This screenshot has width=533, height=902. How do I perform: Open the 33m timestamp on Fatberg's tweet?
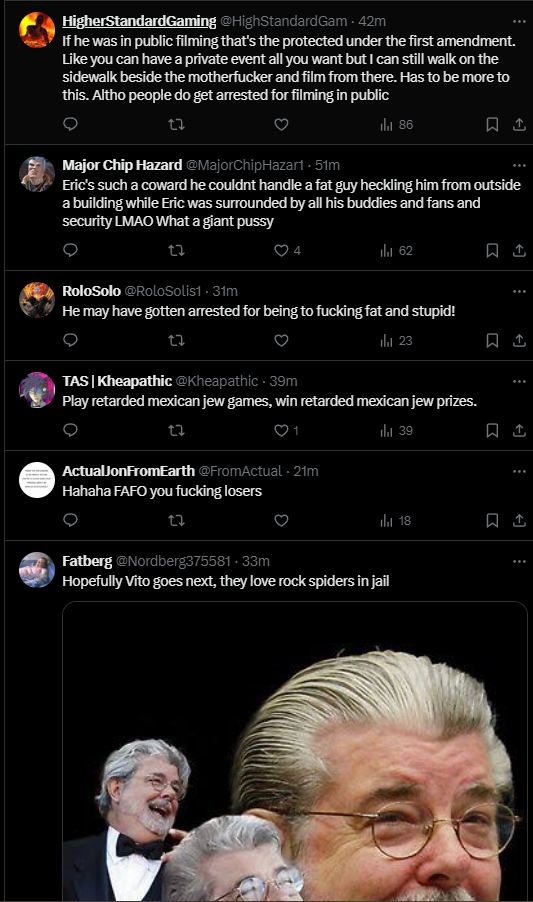coord(256,561)
